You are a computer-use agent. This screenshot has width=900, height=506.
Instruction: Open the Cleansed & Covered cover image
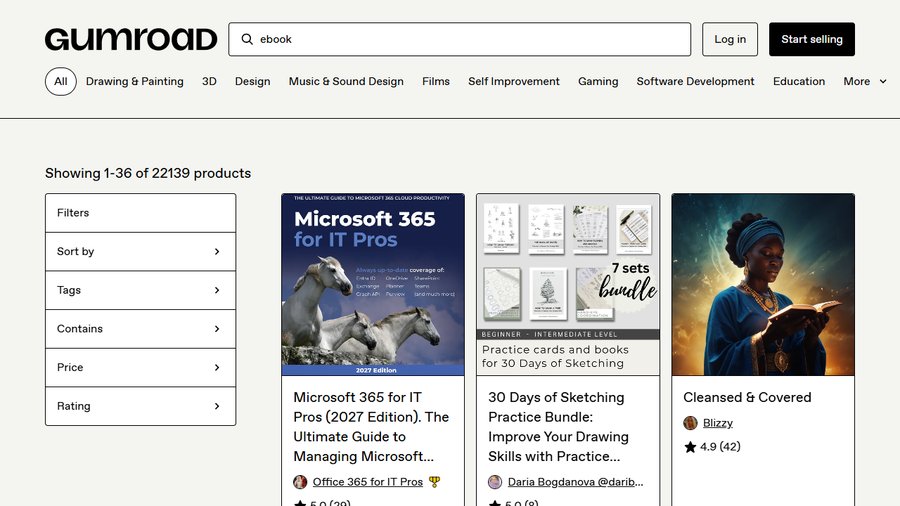763,285
